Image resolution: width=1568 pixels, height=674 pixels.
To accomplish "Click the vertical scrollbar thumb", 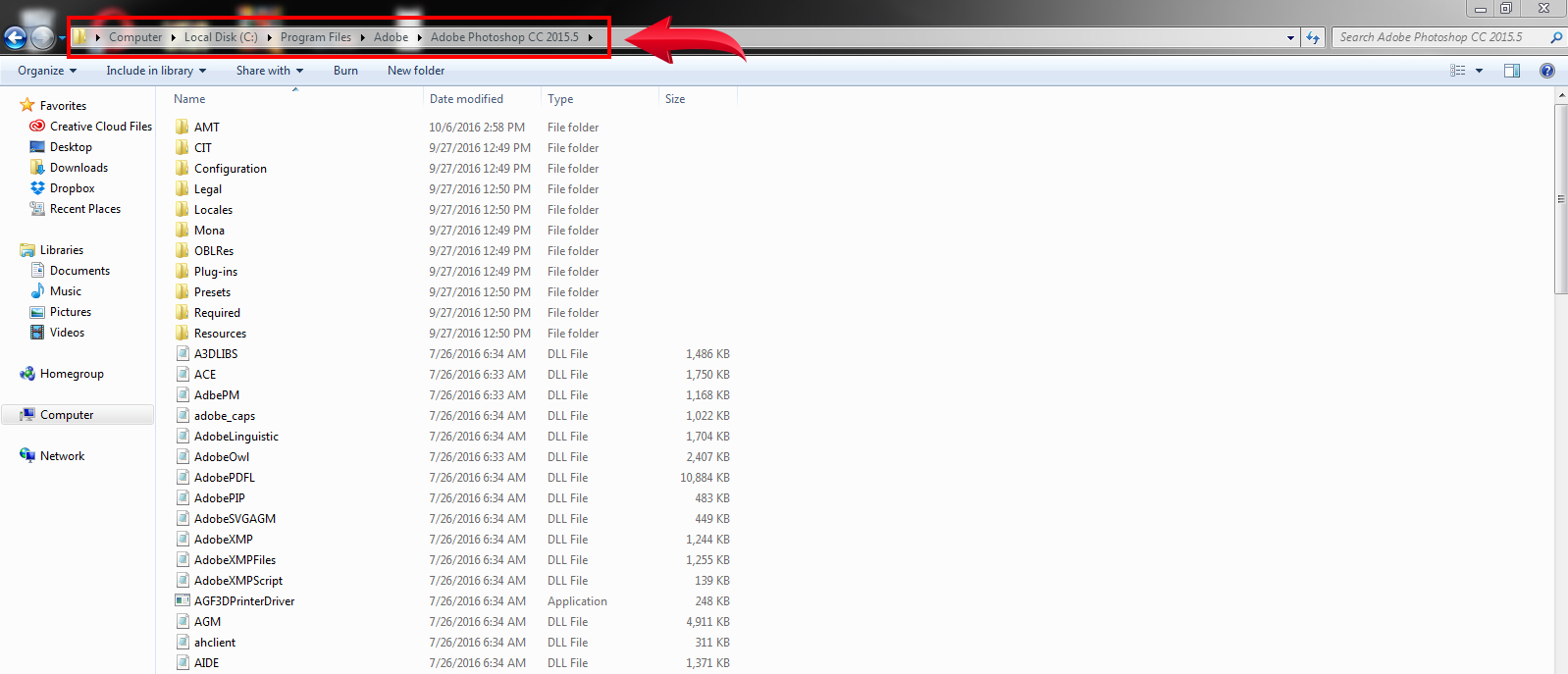I will click(x=1561, y=199).
